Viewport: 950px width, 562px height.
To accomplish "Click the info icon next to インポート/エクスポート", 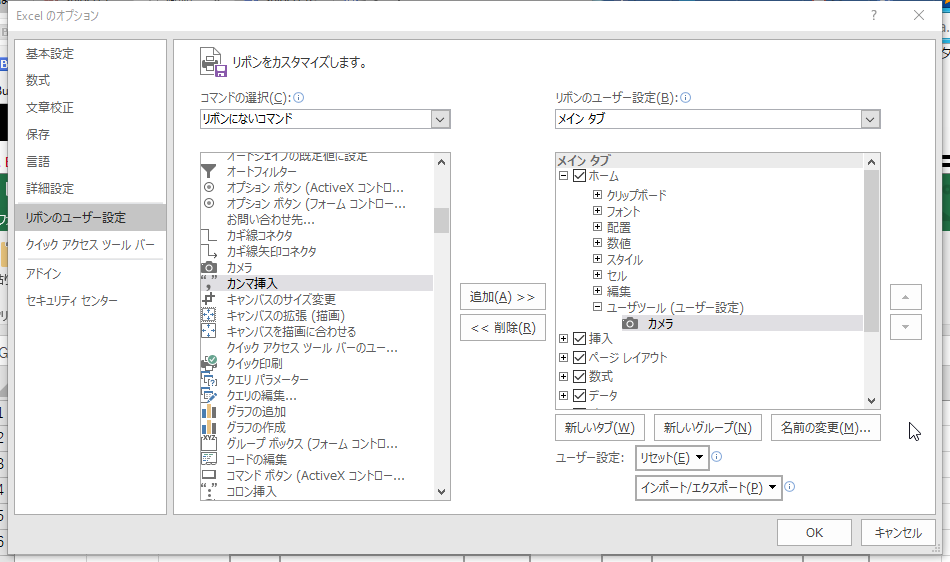I will 790,486.
